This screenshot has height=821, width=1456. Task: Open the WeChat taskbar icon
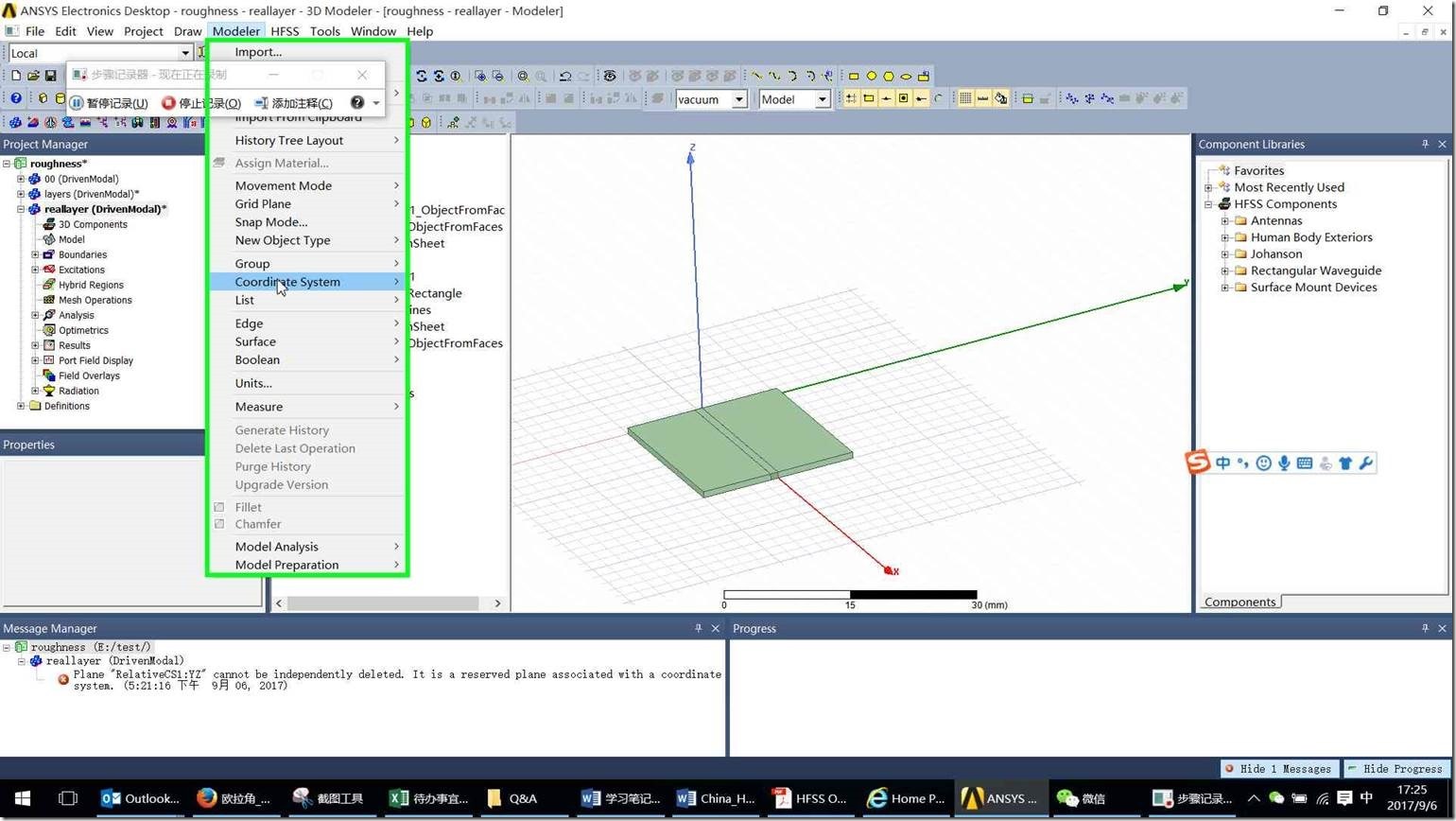click(1082, 798)
